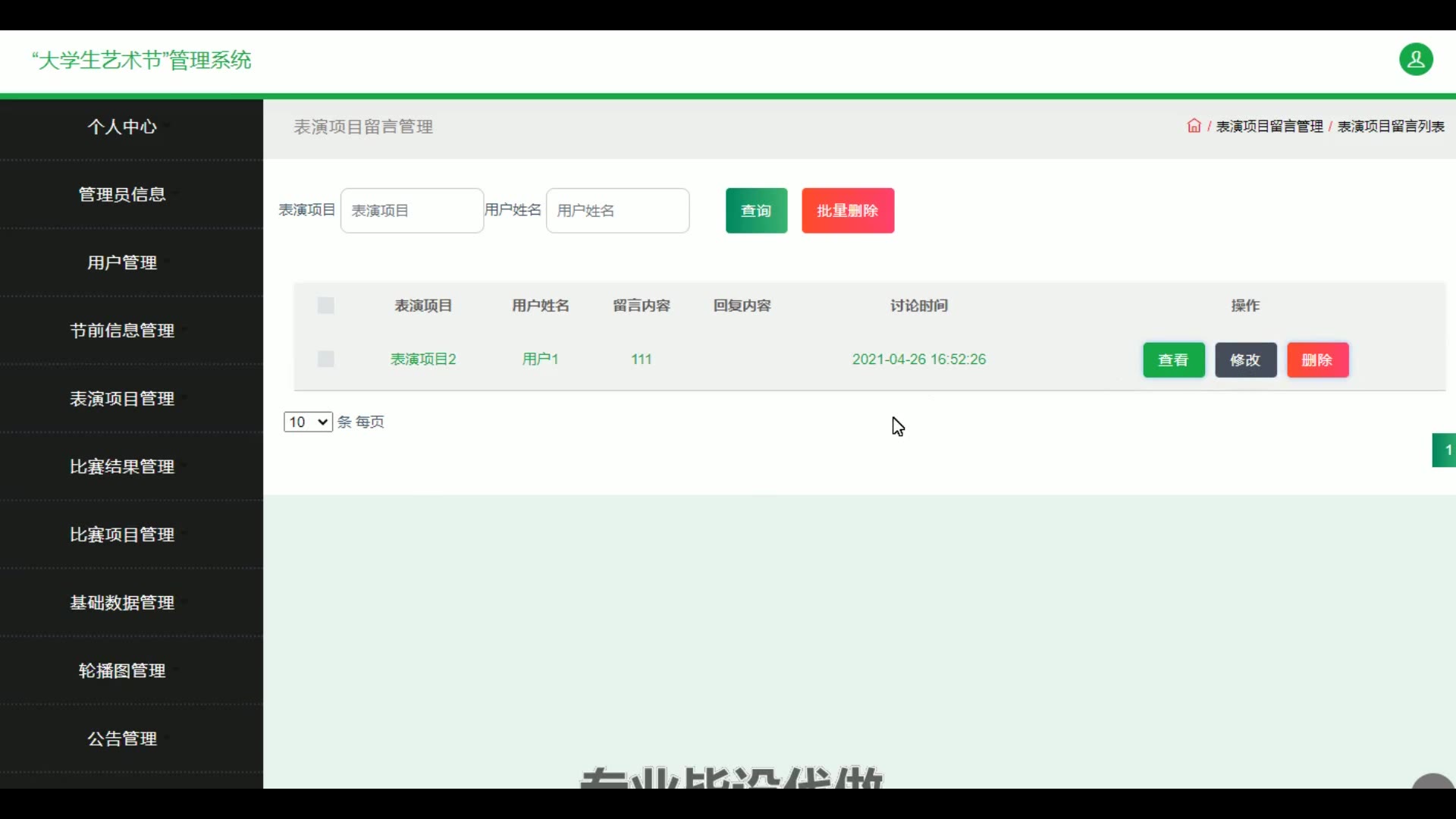Check the 表演项目2 row checkbox
Screen dimensions: 1456x819
coord(326,359)
